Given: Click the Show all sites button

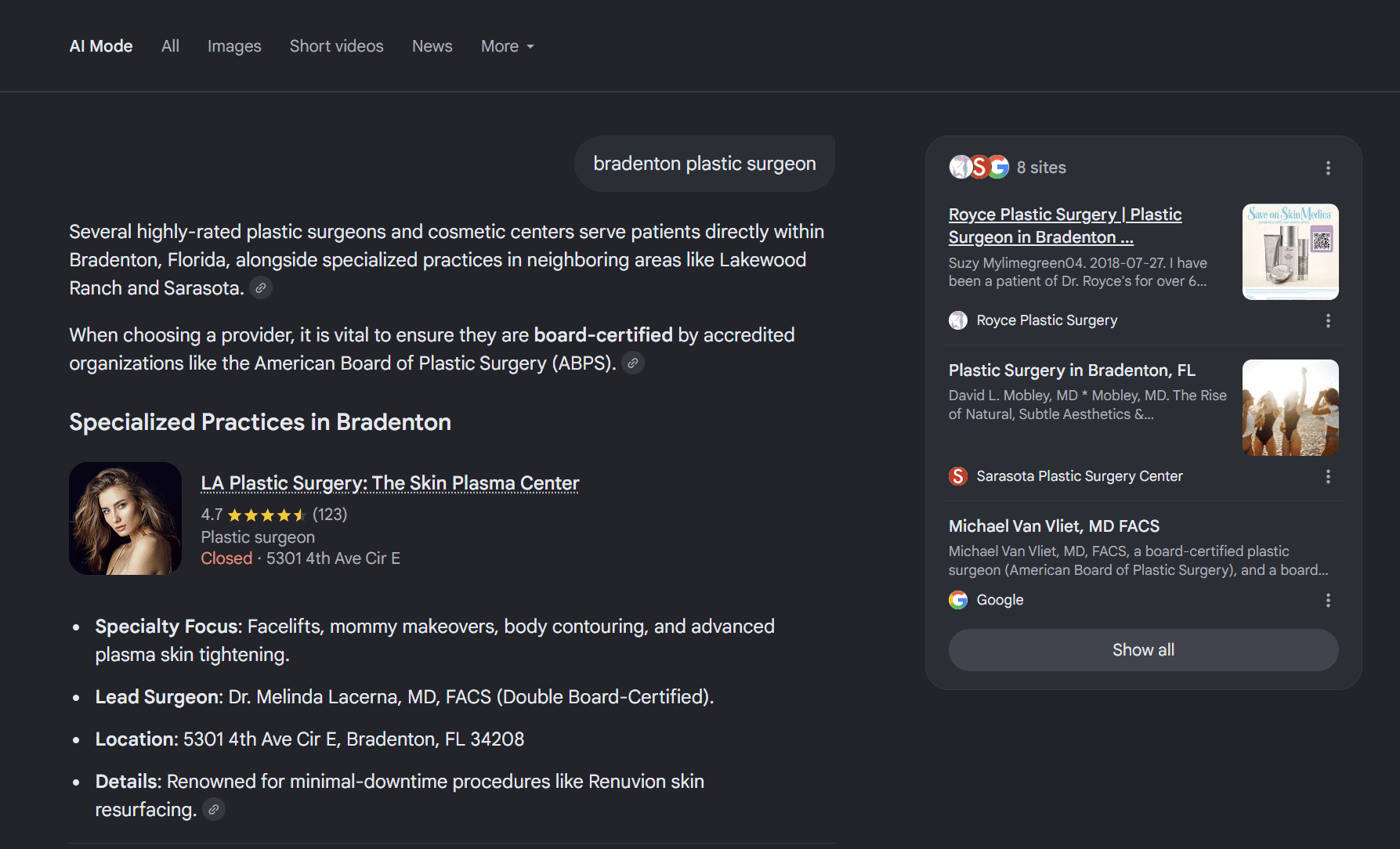Looking at the screenshot, I should click(x=1144, y=650).
